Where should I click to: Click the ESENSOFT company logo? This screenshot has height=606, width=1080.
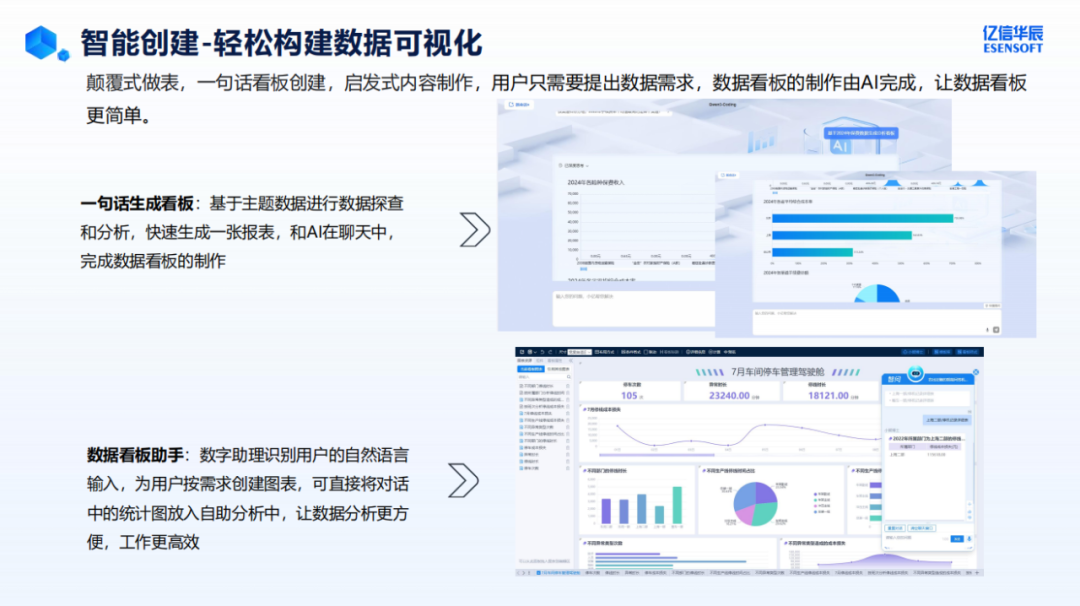tap(1012, 39)
